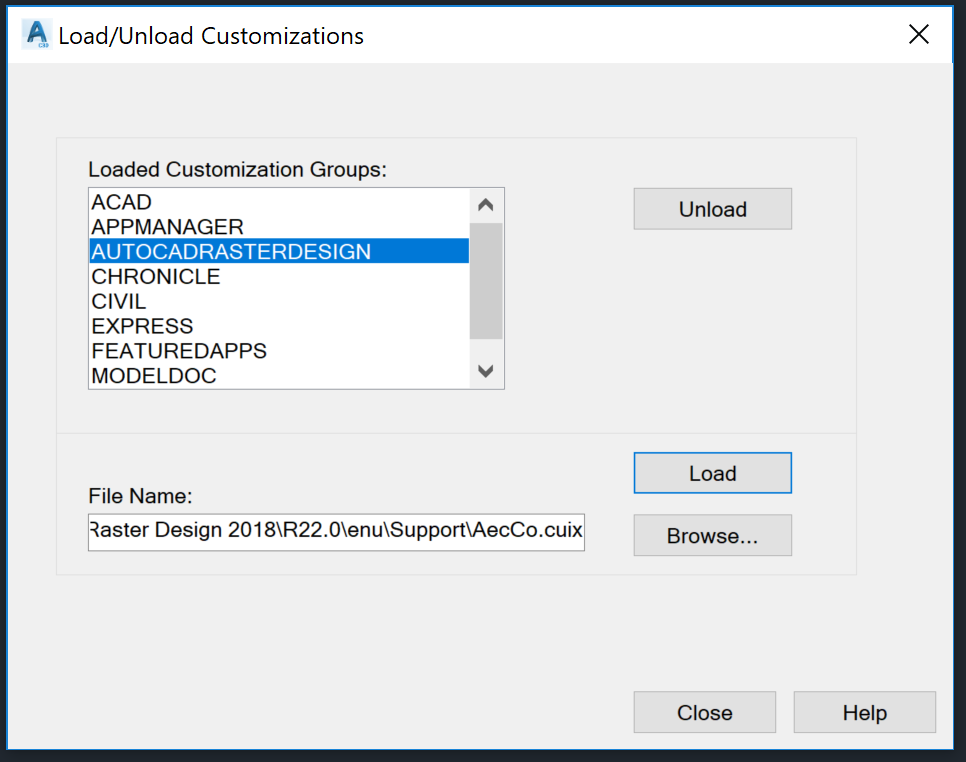
Task: Click the Unload button
Action: click(x=712, y=209)
